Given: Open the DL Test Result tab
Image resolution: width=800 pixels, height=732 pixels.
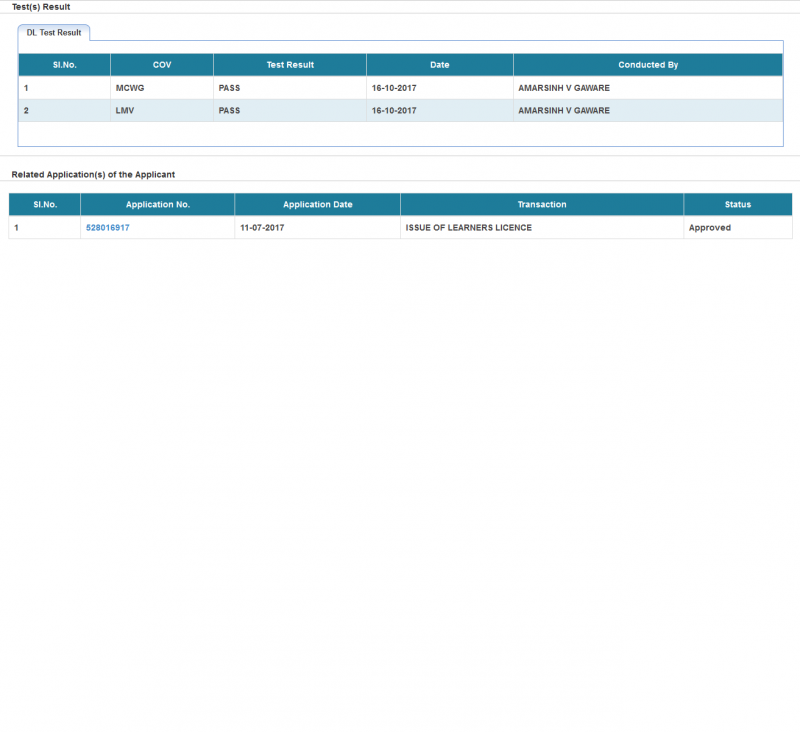Looking at the screenshot, I should pos(54,33).
